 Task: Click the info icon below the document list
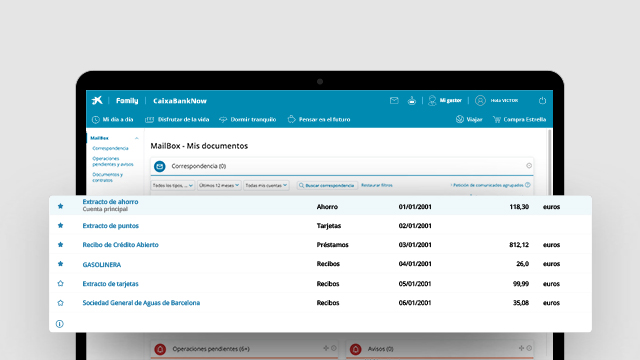click(x=60, y=324)
